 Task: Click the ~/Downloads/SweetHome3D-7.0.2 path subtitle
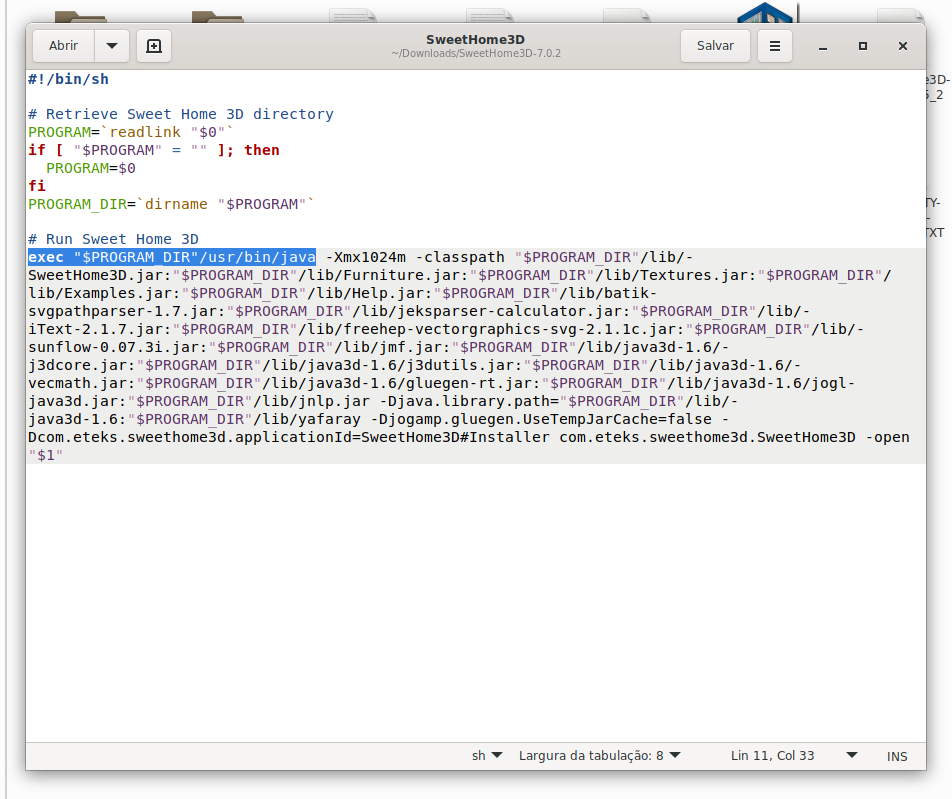click(x=476, y=53)
